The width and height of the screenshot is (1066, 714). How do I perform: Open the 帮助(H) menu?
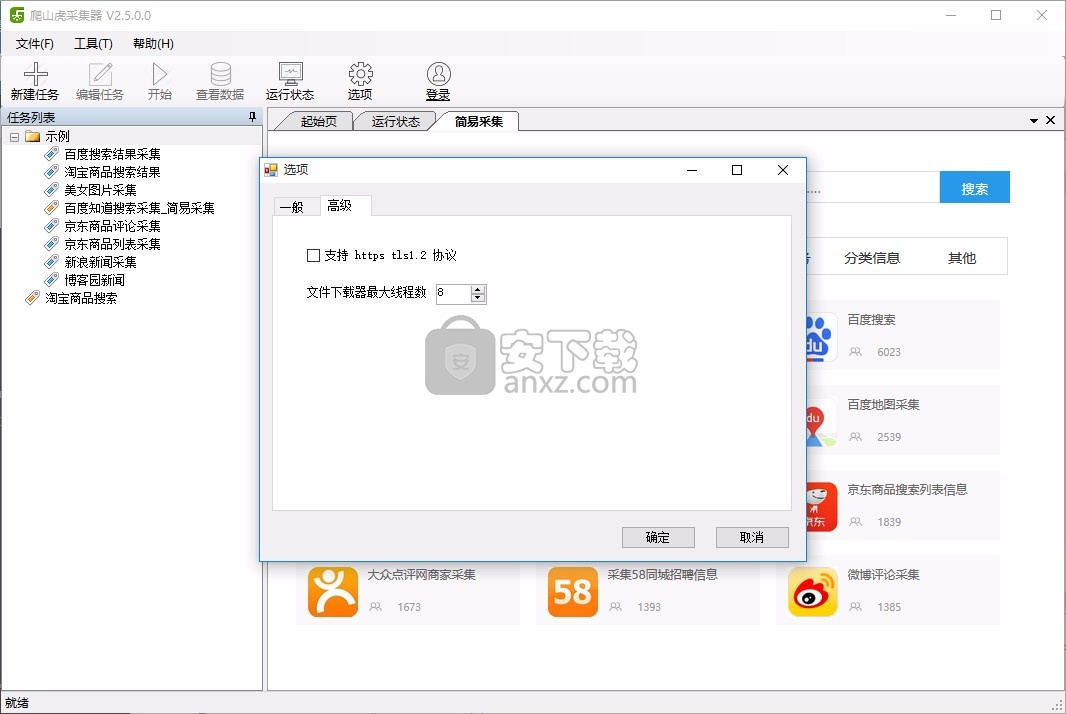pyautogui.click(x=153, y=44)
